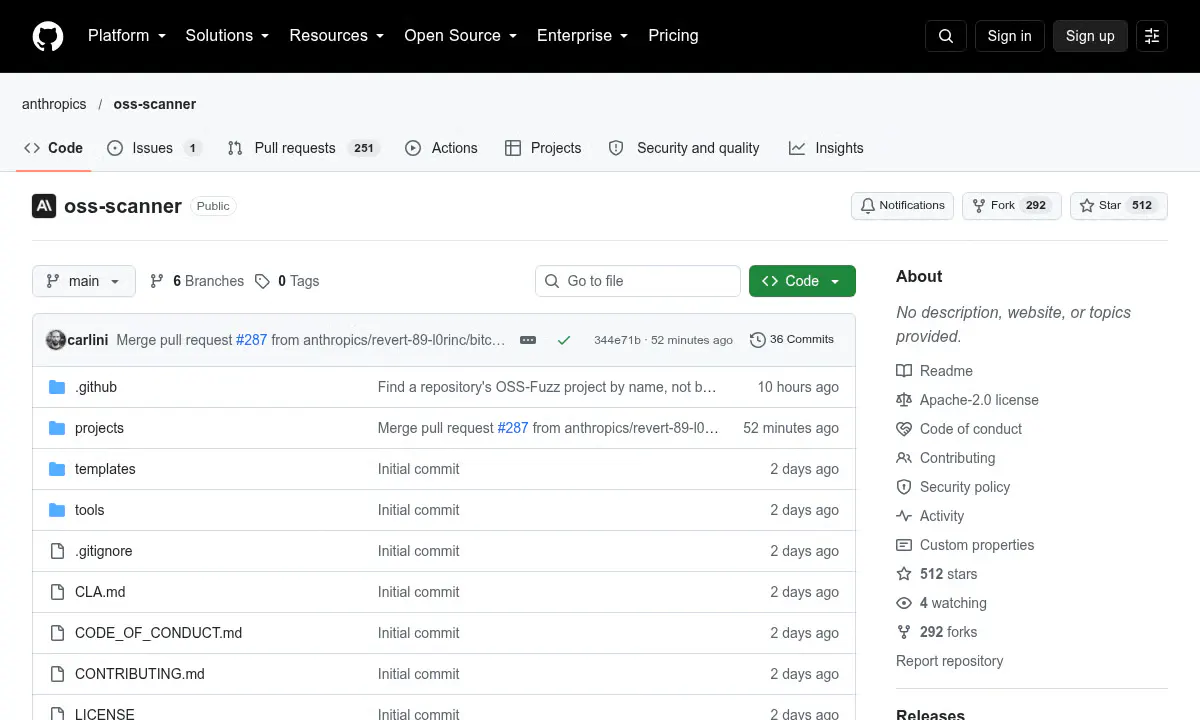Switch to the Security and quality tab
The image size is (1200, 720).
(x=684, y=148)
